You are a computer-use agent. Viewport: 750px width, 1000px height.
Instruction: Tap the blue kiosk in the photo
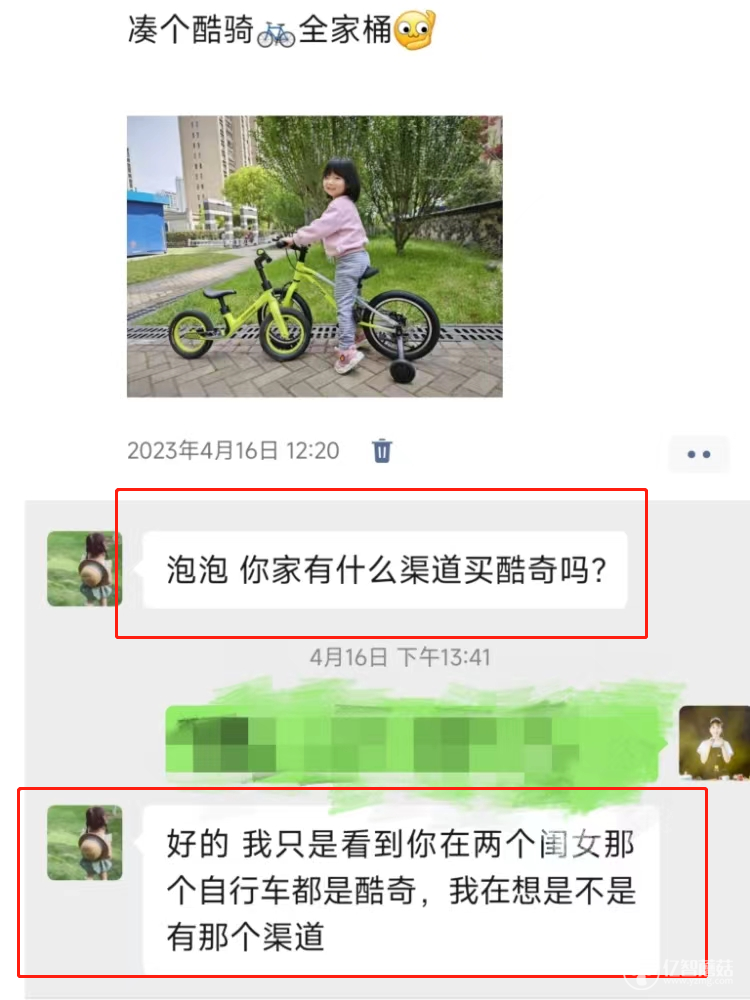click(147, 223)
